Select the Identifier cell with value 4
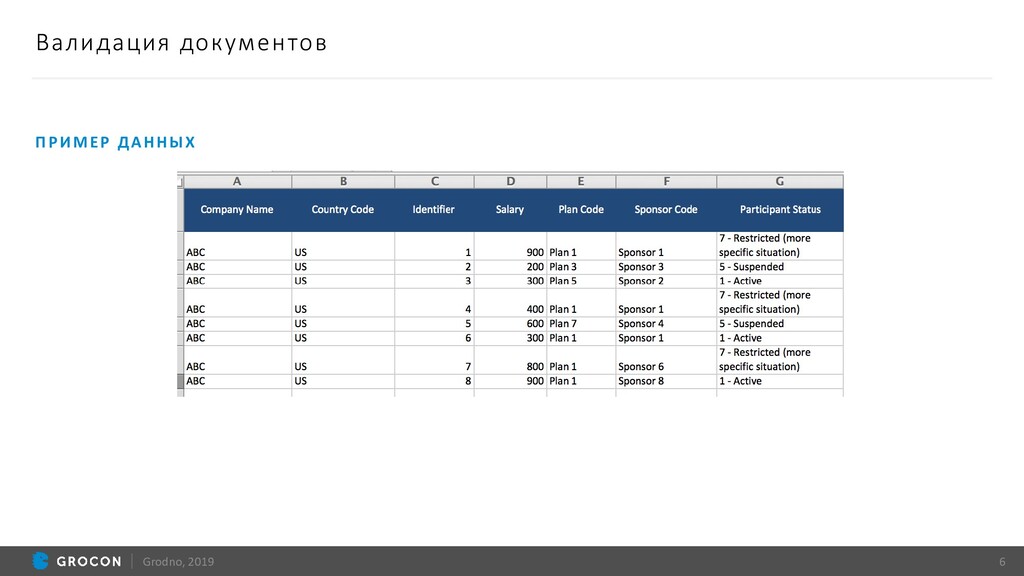 click(434, 302)
